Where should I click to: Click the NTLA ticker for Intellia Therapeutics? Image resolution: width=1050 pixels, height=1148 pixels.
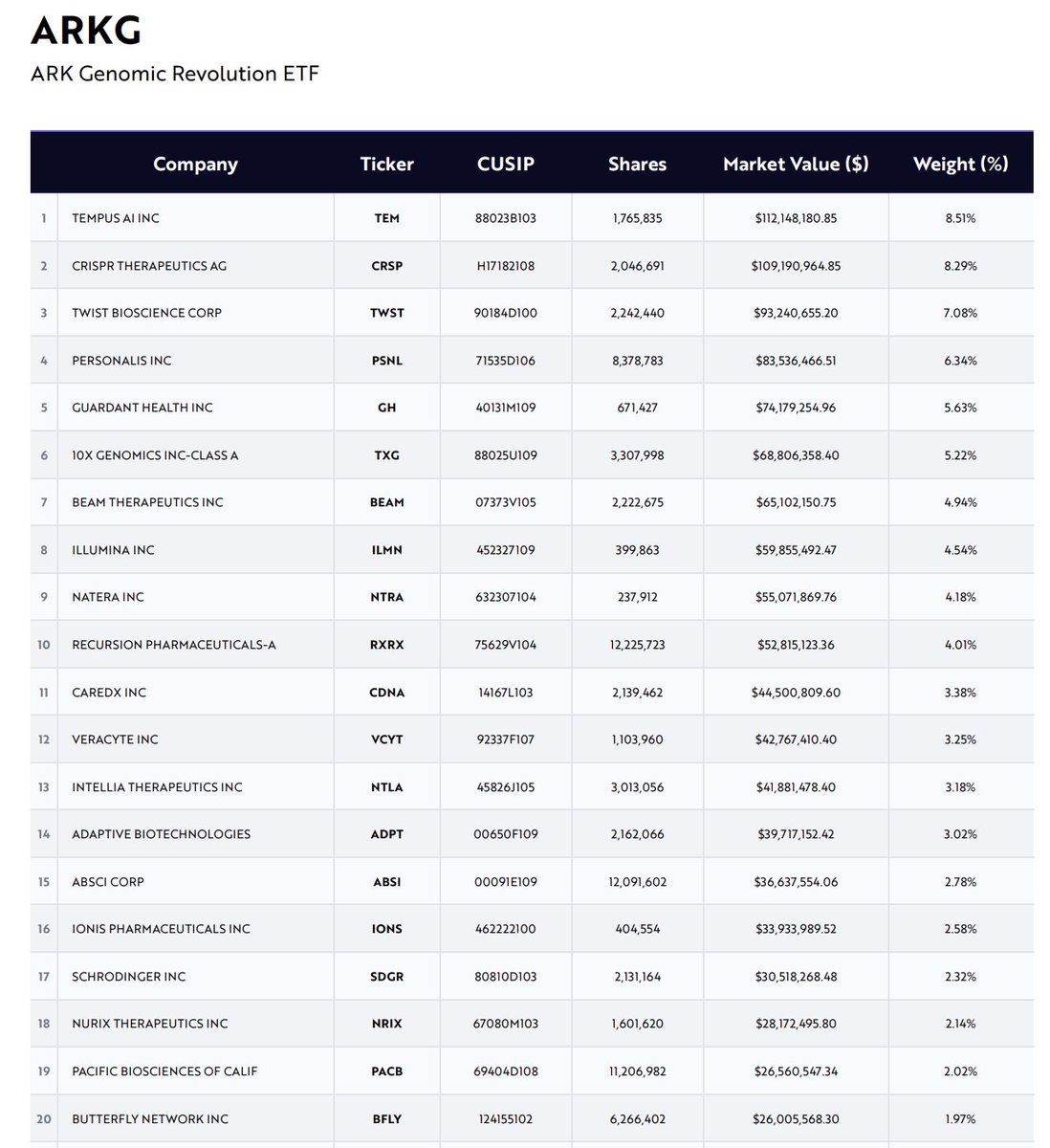point(386,786)
